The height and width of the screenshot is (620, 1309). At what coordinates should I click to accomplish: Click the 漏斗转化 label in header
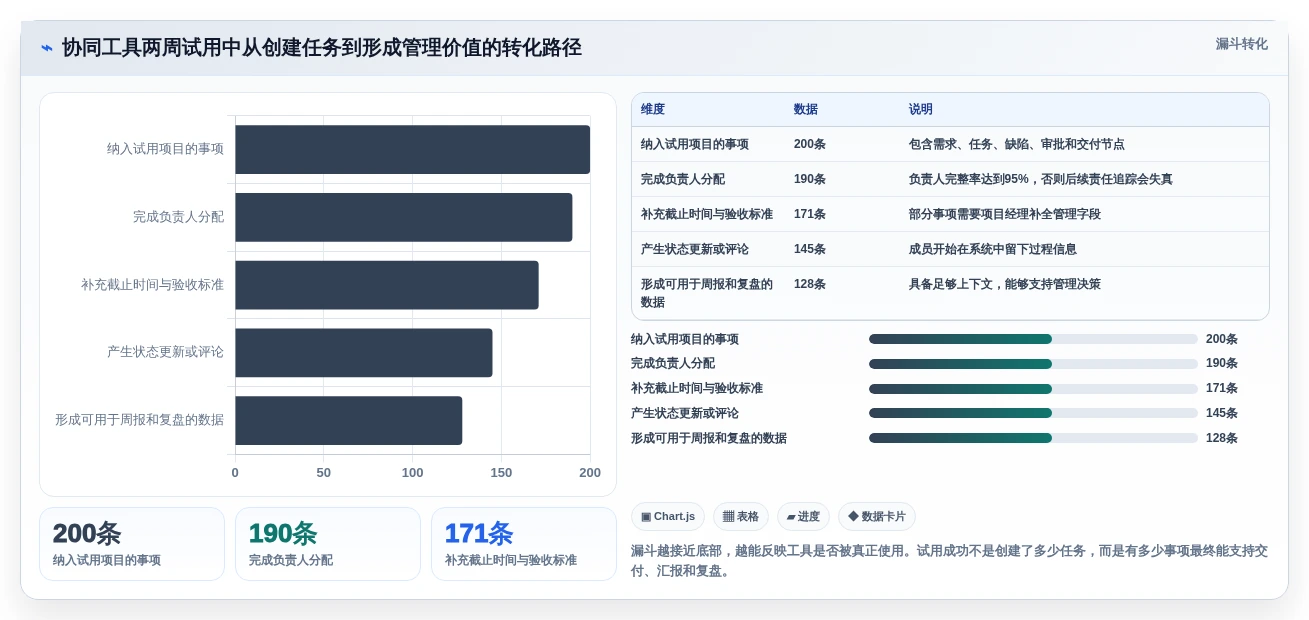coord(1241,44)
